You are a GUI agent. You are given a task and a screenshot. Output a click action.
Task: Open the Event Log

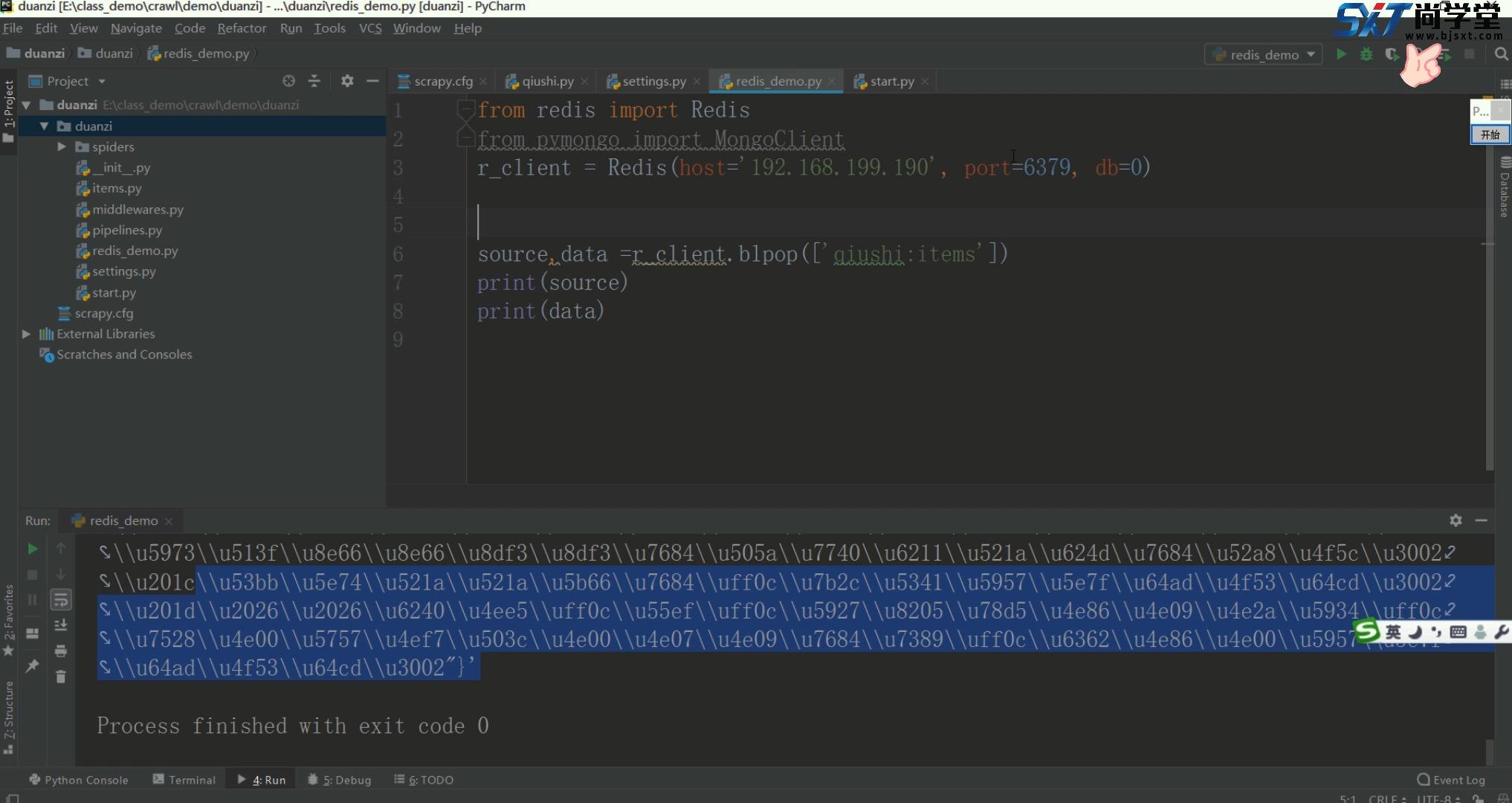click(x=1451, y=780)
